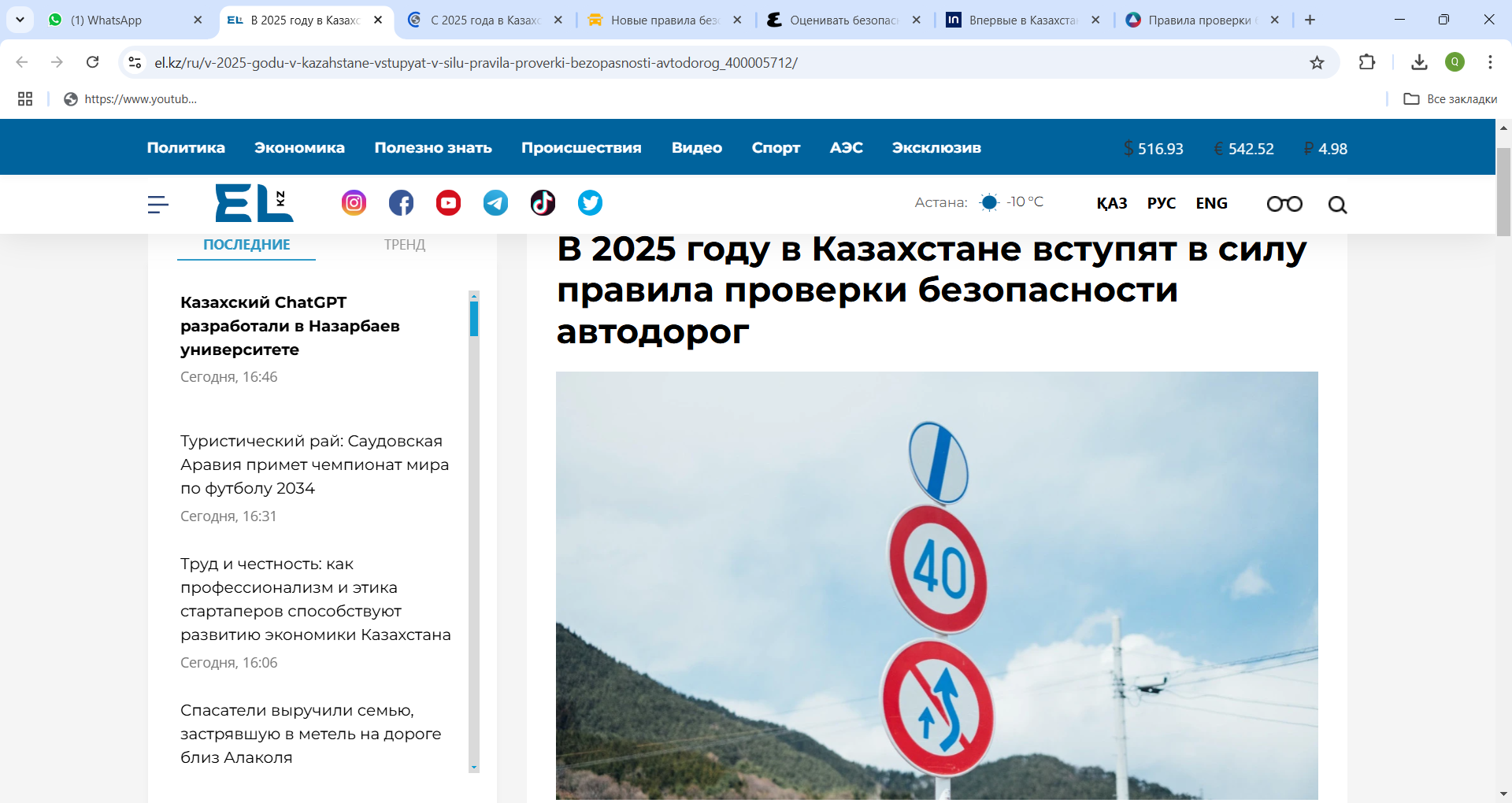
Task: Click the EL.kz logo
Action: [x=254, y=203]
